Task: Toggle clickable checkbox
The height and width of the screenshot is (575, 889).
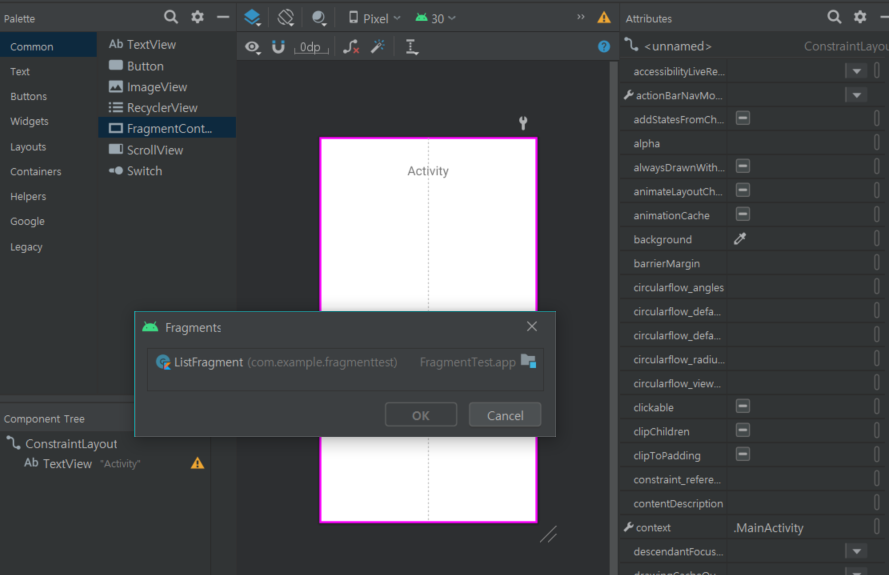Action: pyautogui.click(x=743, y=406)
